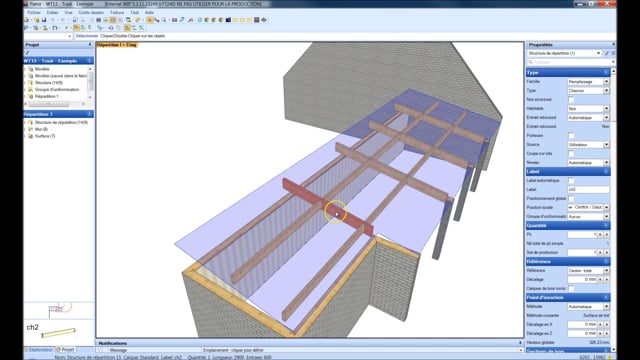Collapse the Quantité properties section
Image resolution: width=640 pixels, height=360 pixels.
[x=606, y=226]
